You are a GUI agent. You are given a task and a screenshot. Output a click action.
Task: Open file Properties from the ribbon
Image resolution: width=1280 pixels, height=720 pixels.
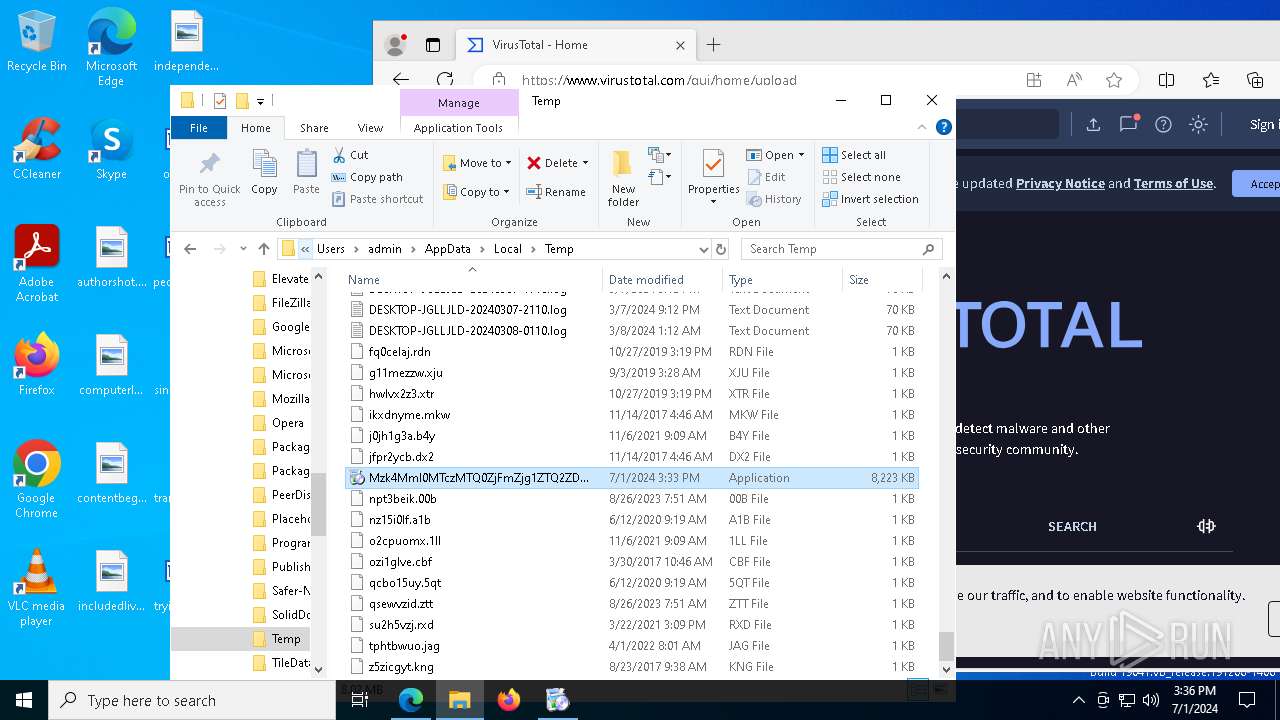pos(713,177)
